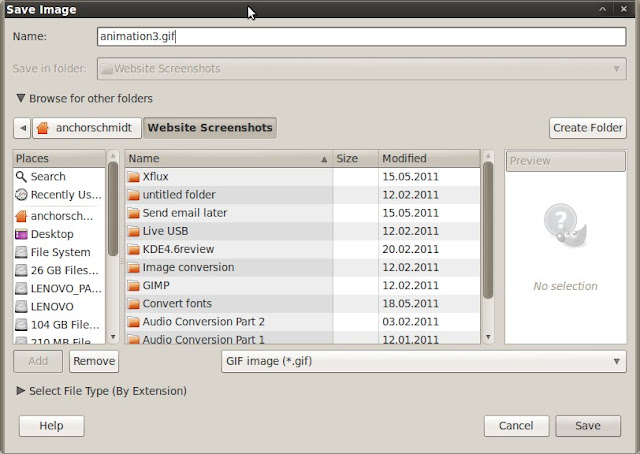Select the KDE4.6review folder name

[178, 249]
